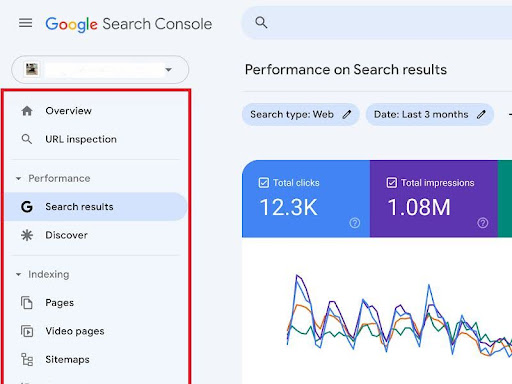512x384 pixels.
Task: Open the hamburger main menu
Action: pyautogui.click(x=26, y=23)
